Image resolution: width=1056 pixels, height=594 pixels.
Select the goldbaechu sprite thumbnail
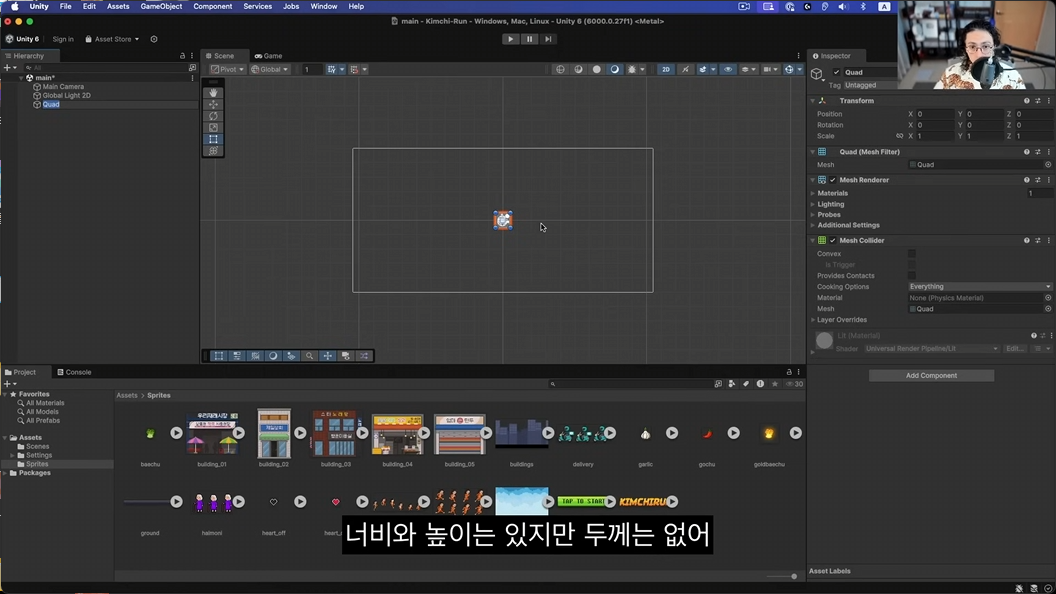coord(768,434)
